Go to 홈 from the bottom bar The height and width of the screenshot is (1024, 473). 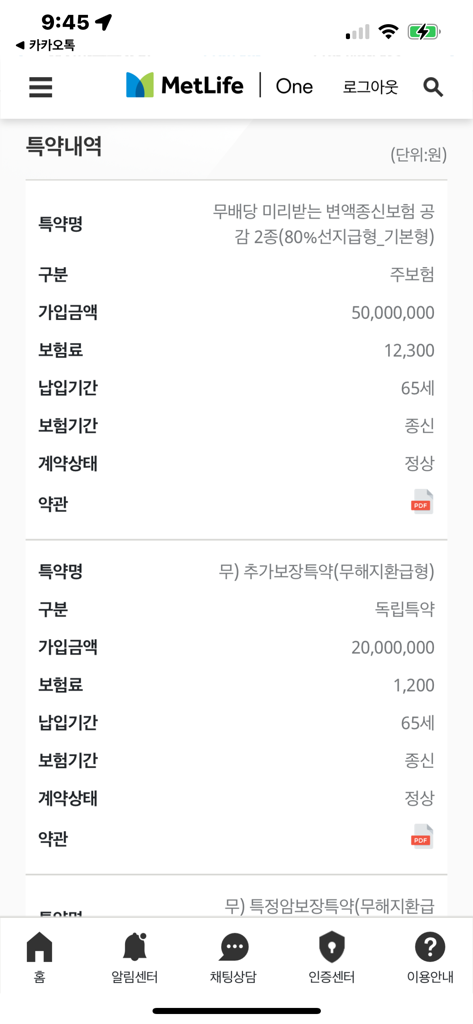(39, 957)
